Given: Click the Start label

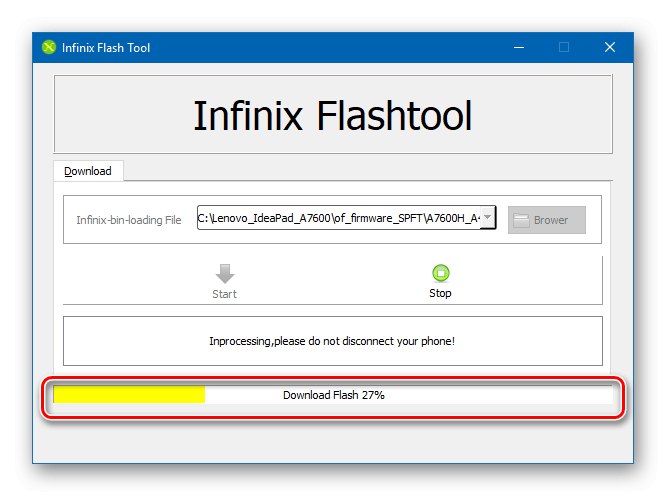Looking at the screenshot, I should (x=225, y=294).
